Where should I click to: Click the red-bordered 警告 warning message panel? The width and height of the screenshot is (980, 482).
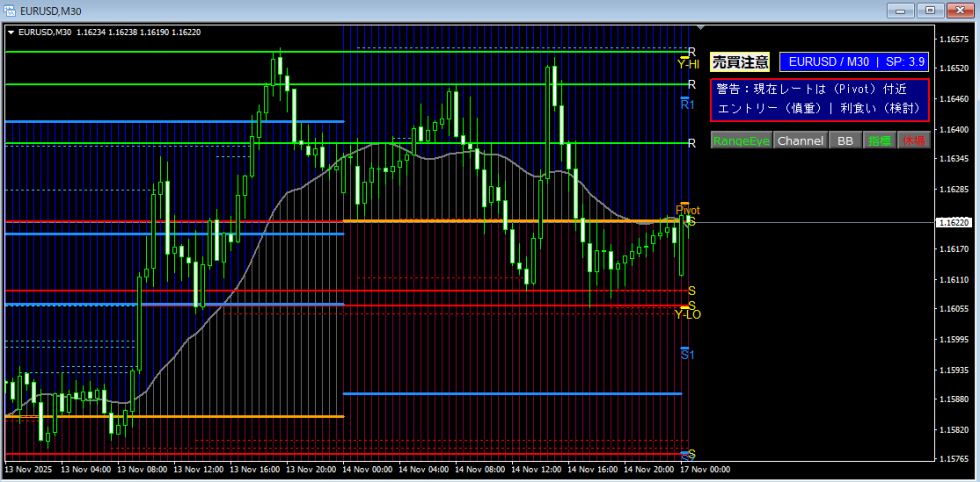click(x=819, y=98)
